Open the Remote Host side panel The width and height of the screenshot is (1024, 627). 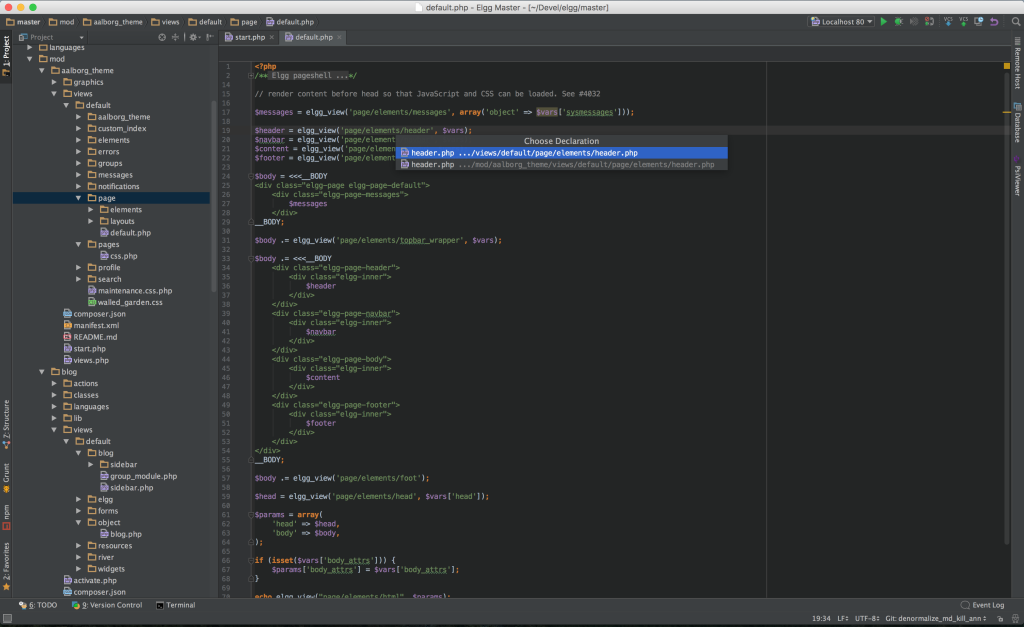pos(1017,64)
